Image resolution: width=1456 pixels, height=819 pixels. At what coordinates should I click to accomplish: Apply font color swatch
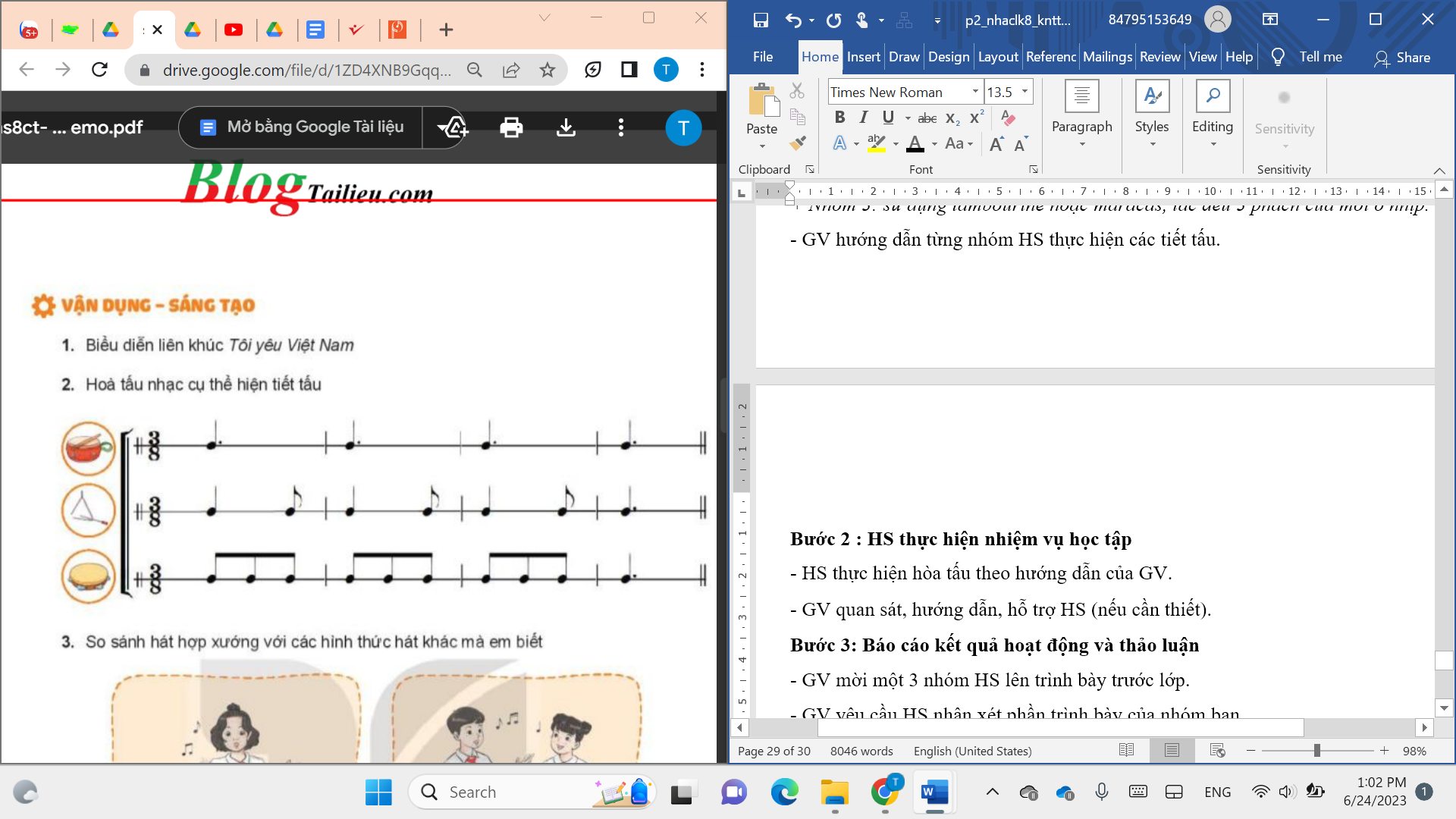[915, 143]
